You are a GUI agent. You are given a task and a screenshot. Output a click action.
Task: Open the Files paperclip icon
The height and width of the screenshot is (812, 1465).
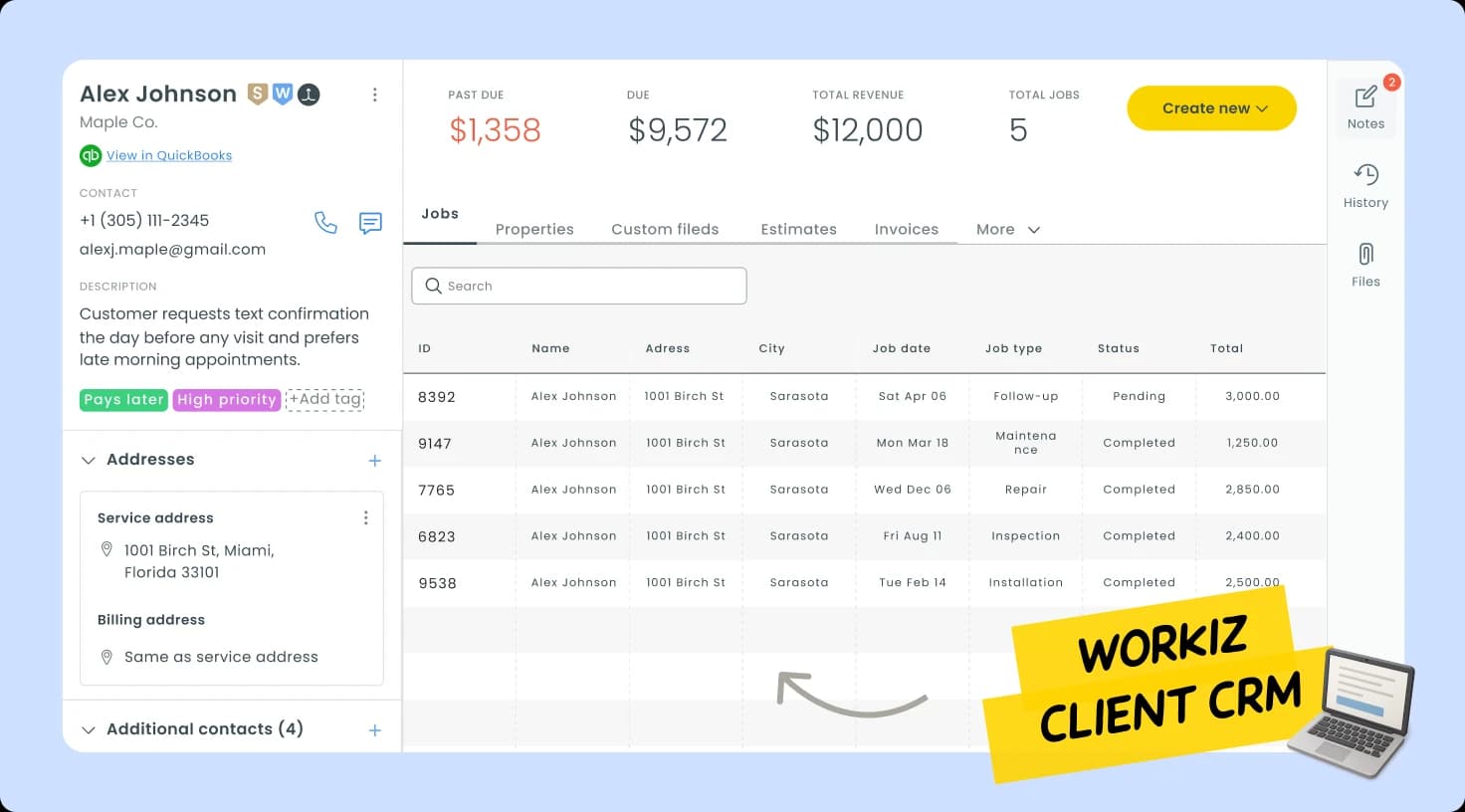[1365, 254]
